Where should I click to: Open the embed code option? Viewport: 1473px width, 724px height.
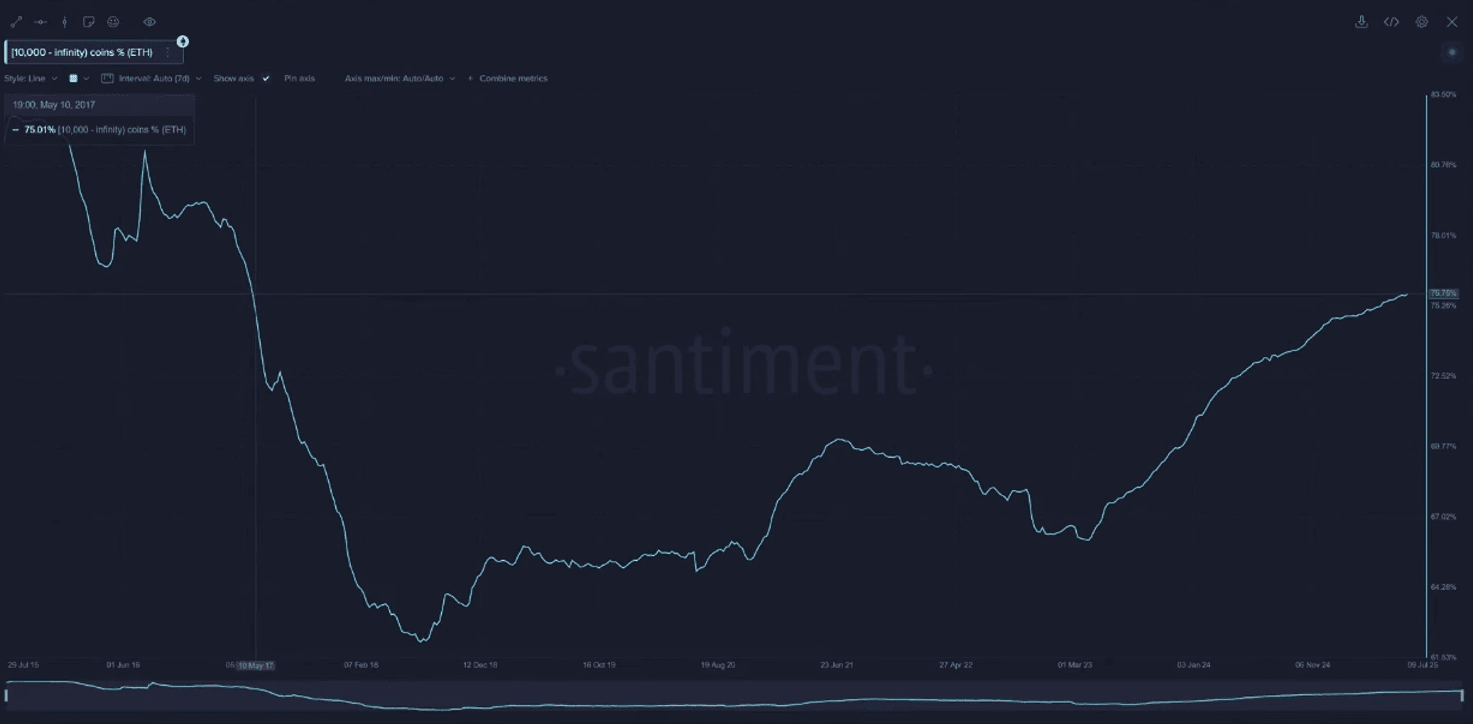point(1391,22)
